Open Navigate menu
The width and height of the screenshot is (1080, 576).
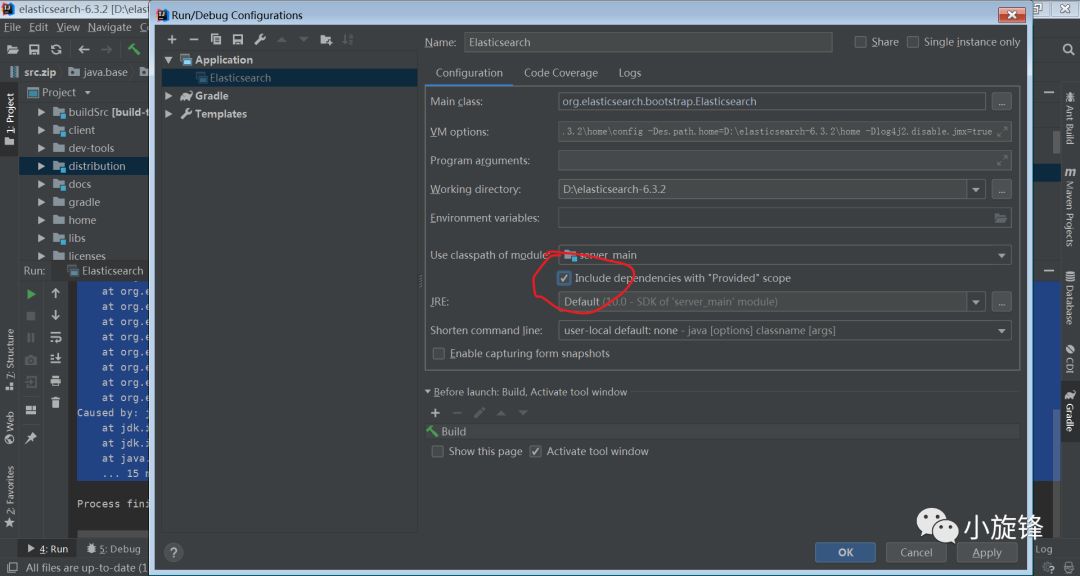pyautogui.click(x=110, y=27)
